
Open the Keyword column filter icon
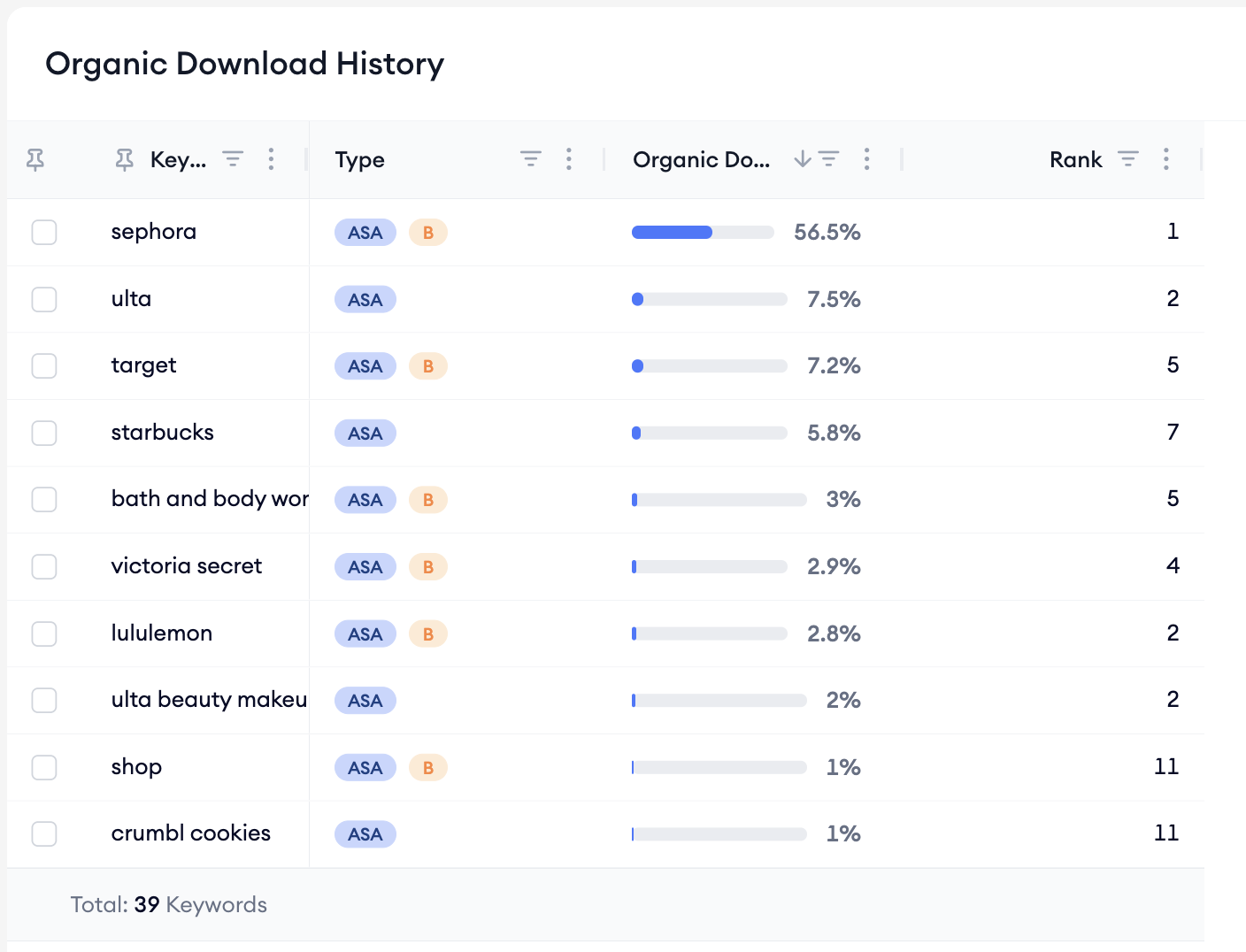[233, 159]
